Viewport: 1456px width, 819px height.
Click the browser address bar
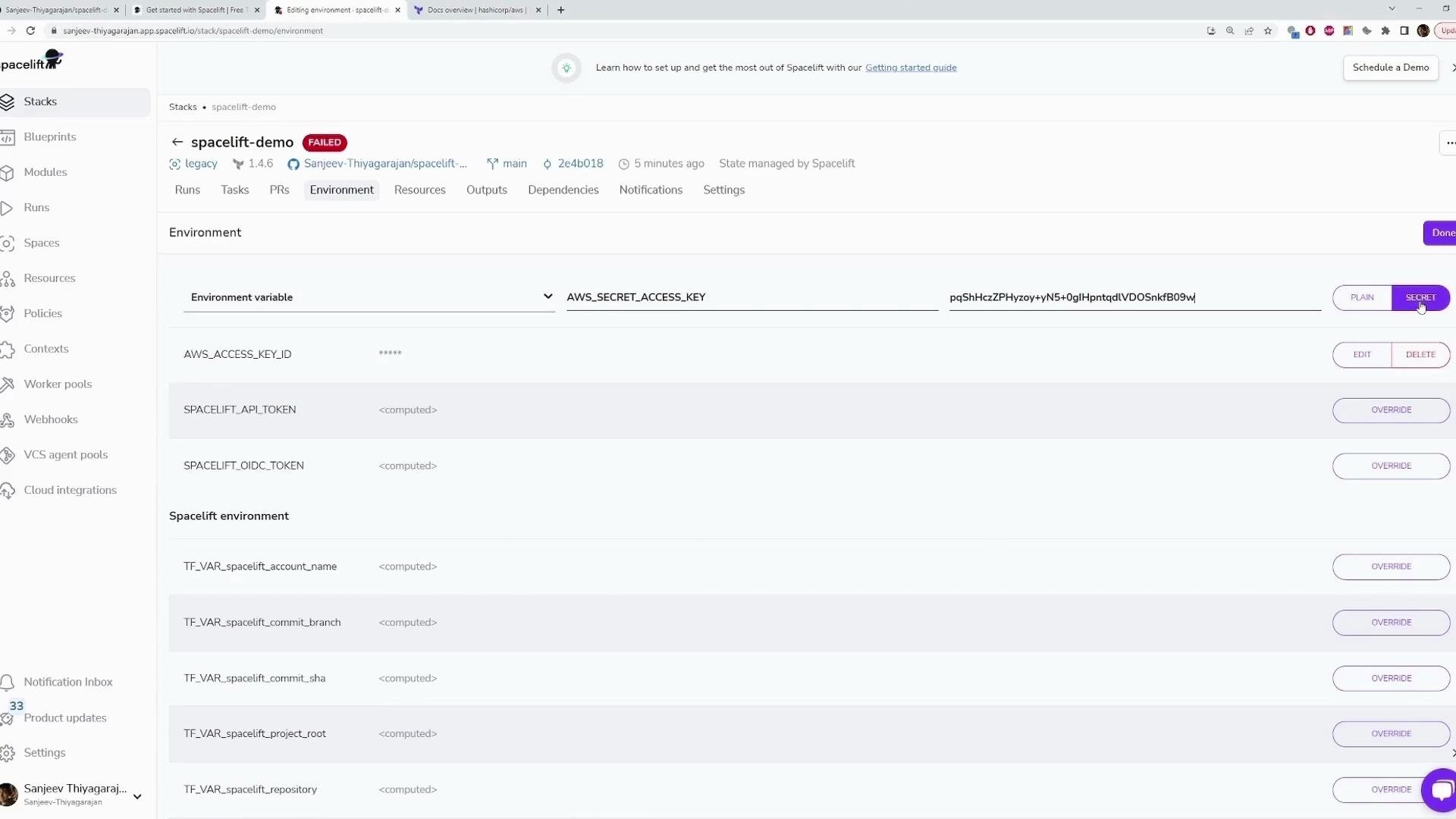point(622,31)
